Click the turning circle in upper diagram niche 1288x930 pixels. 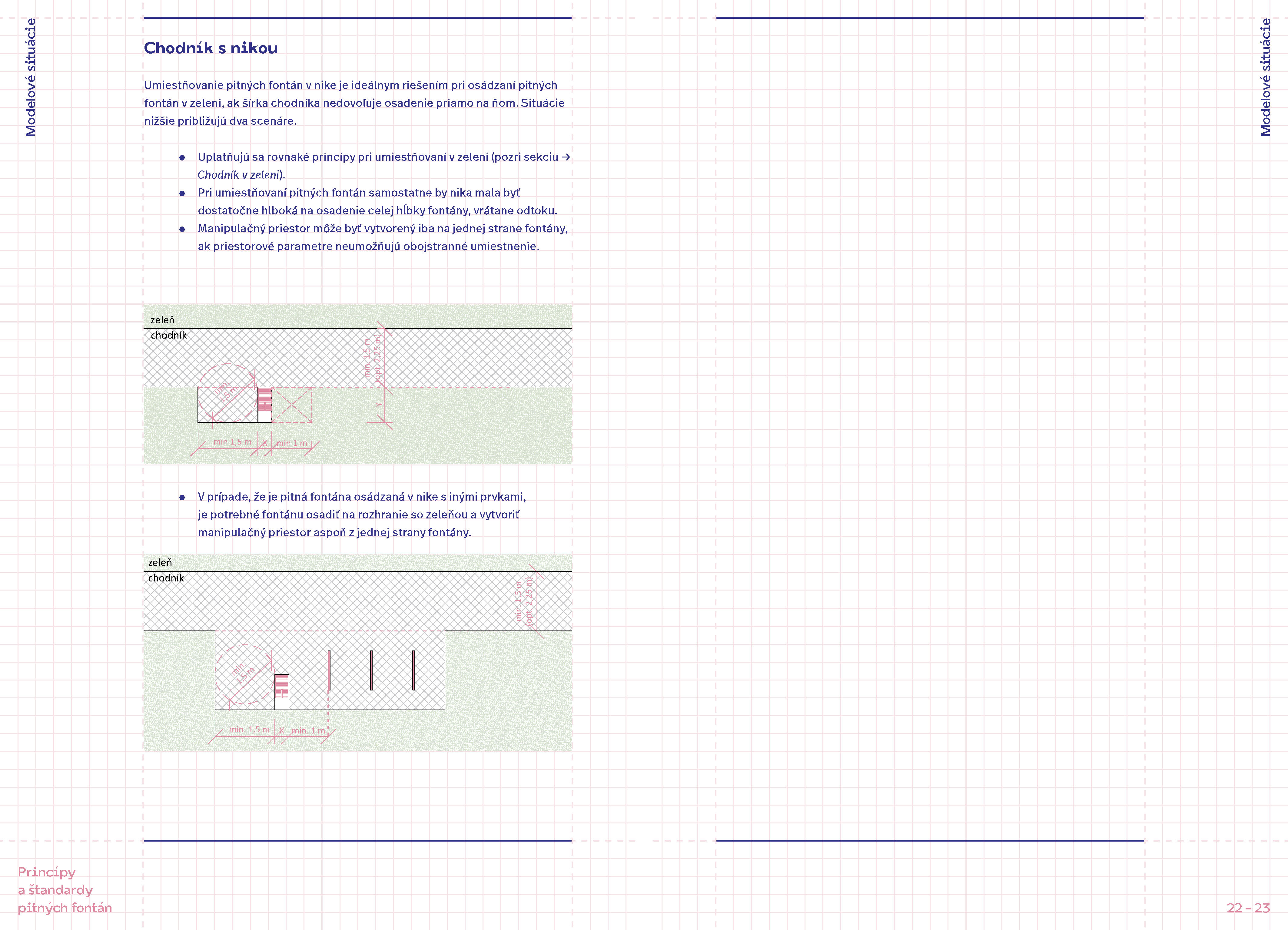(x=228, y=392)
